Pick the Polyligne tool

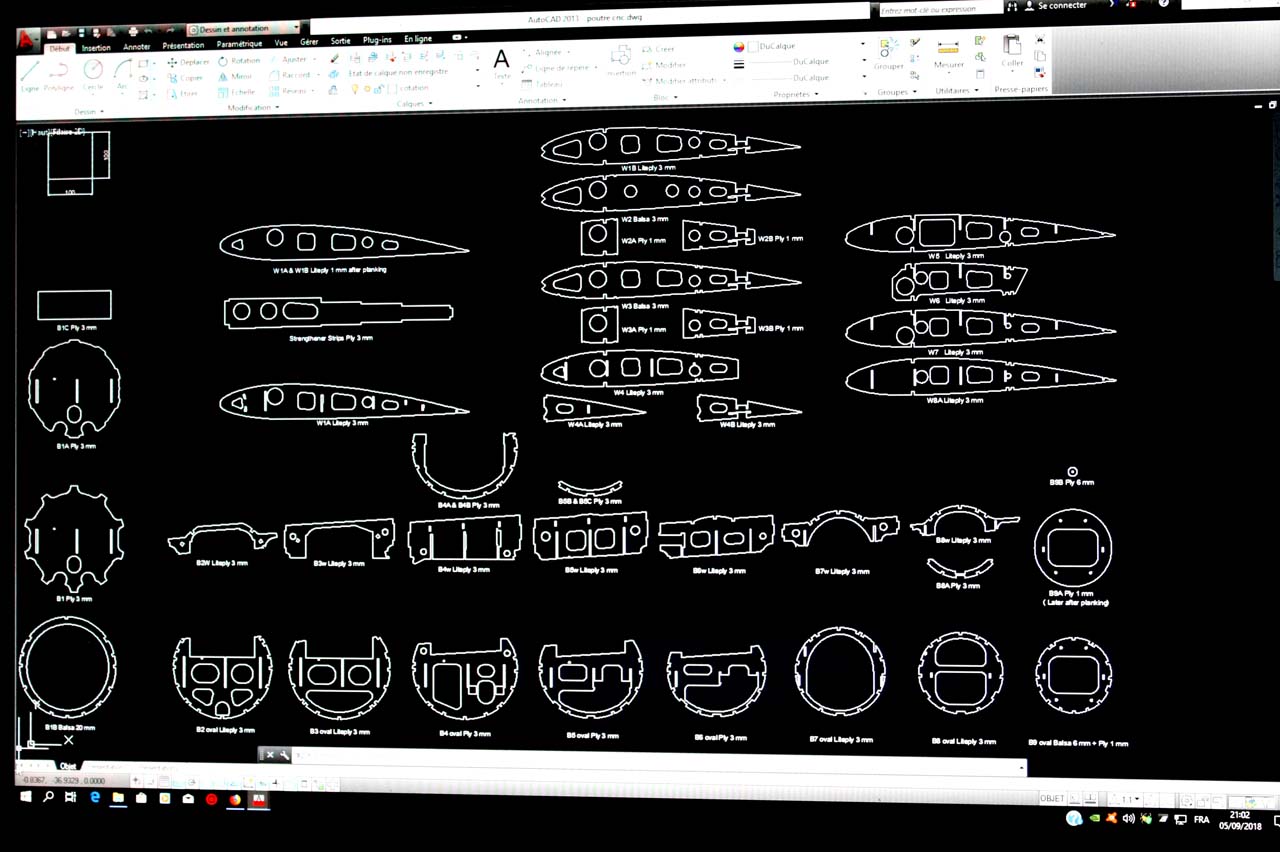pos(59,73)
